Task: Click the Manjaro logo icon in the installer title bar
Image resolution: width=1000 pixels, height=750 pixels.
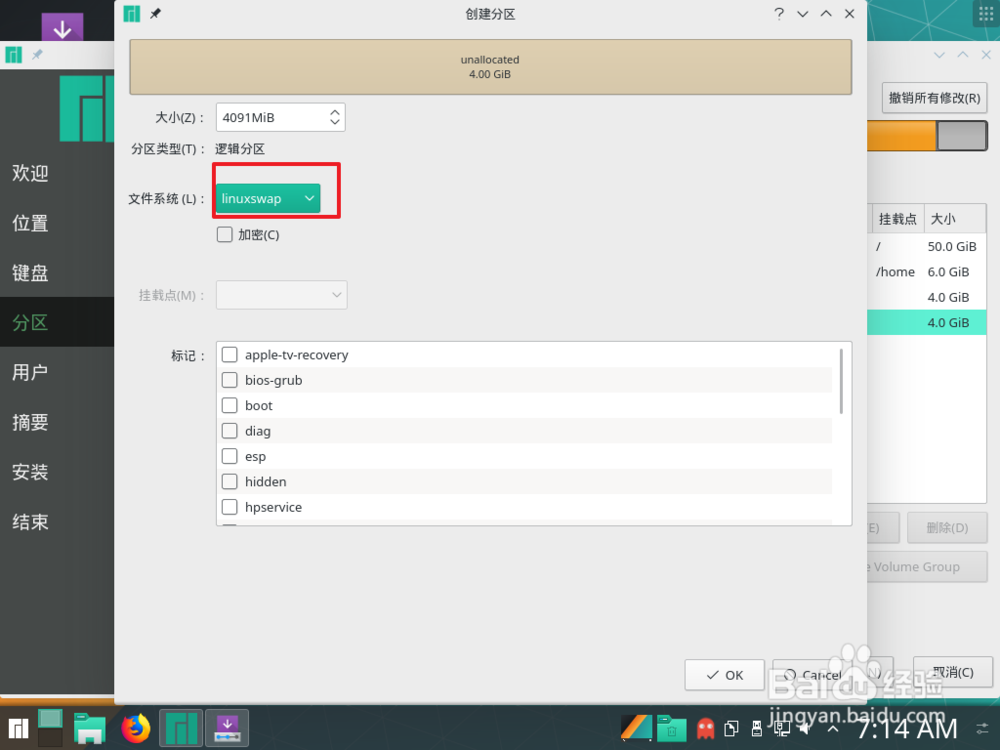Action: coord(13,55)
